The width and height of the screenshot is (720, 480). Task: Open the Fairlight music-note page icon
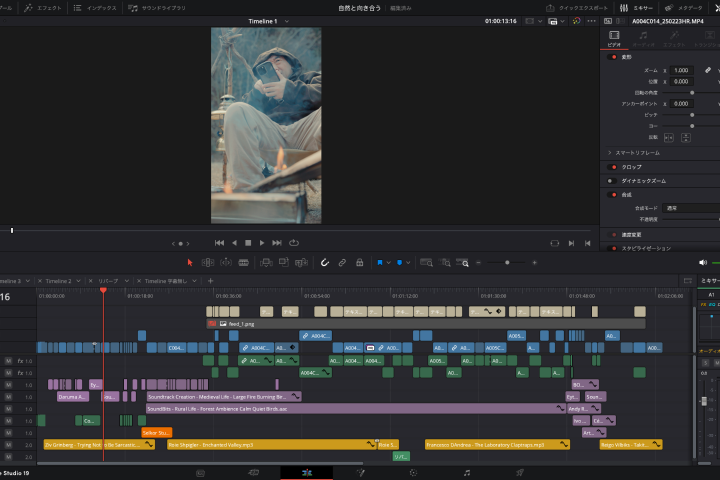(x=467, y=473)
